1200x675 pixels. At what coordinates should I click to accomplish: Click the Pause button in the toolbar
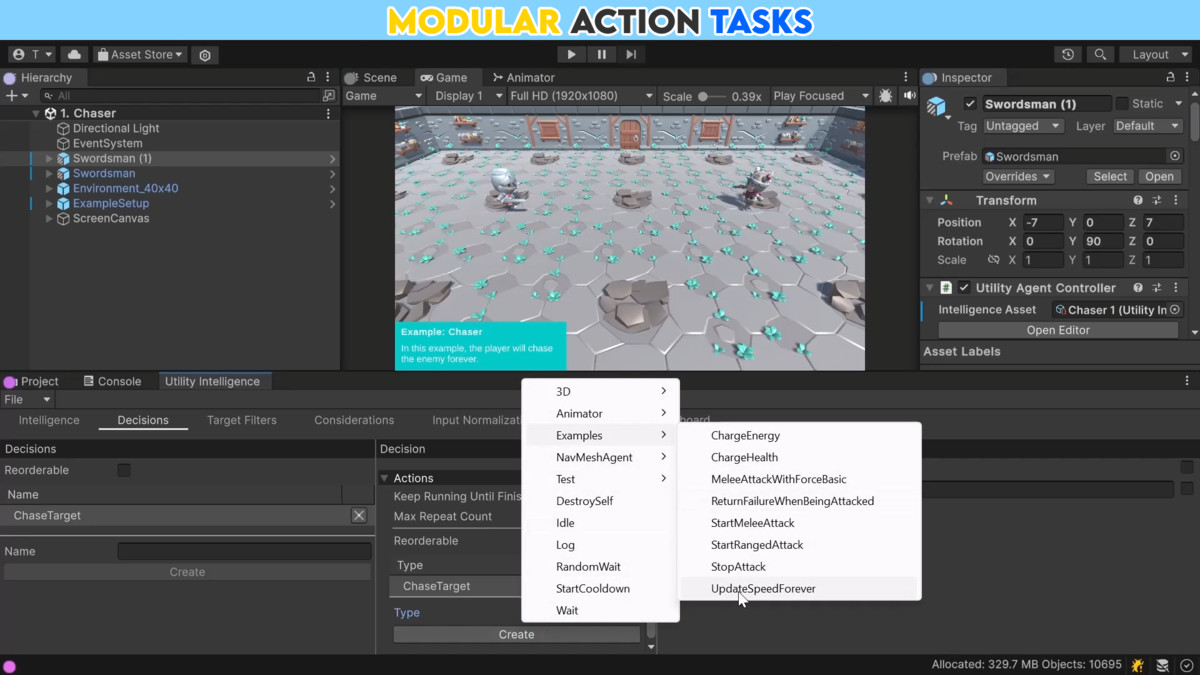(x=601, y=55)
